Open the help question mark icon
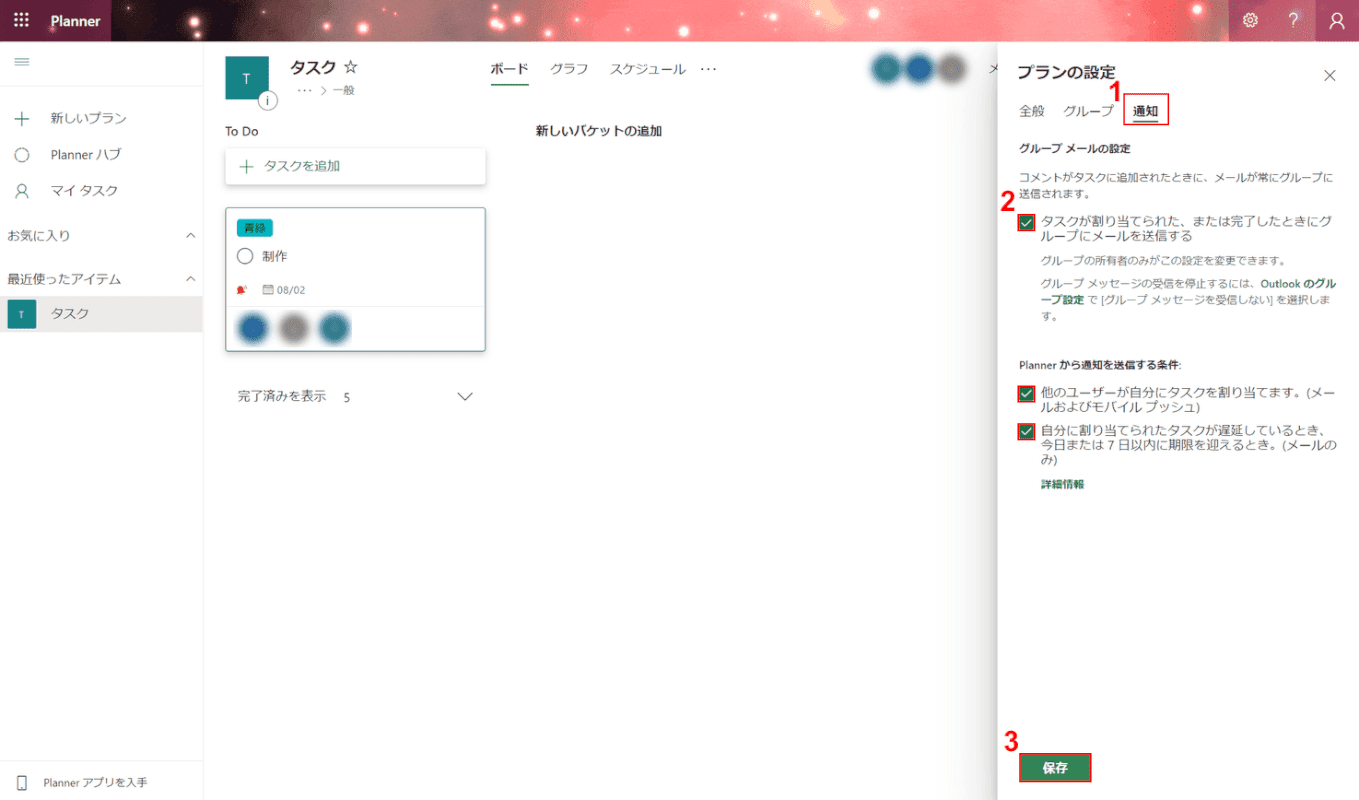 pos(1293,20)
